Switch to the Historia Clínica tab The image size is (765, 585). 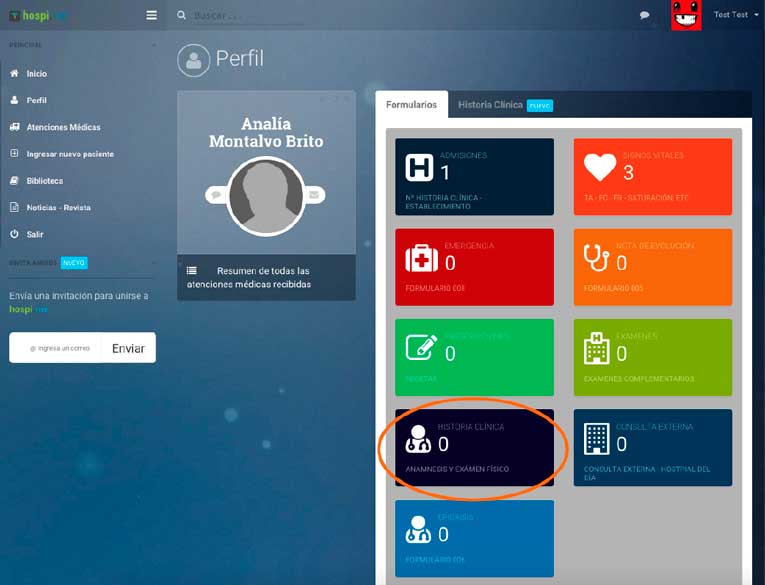[490, 105]
